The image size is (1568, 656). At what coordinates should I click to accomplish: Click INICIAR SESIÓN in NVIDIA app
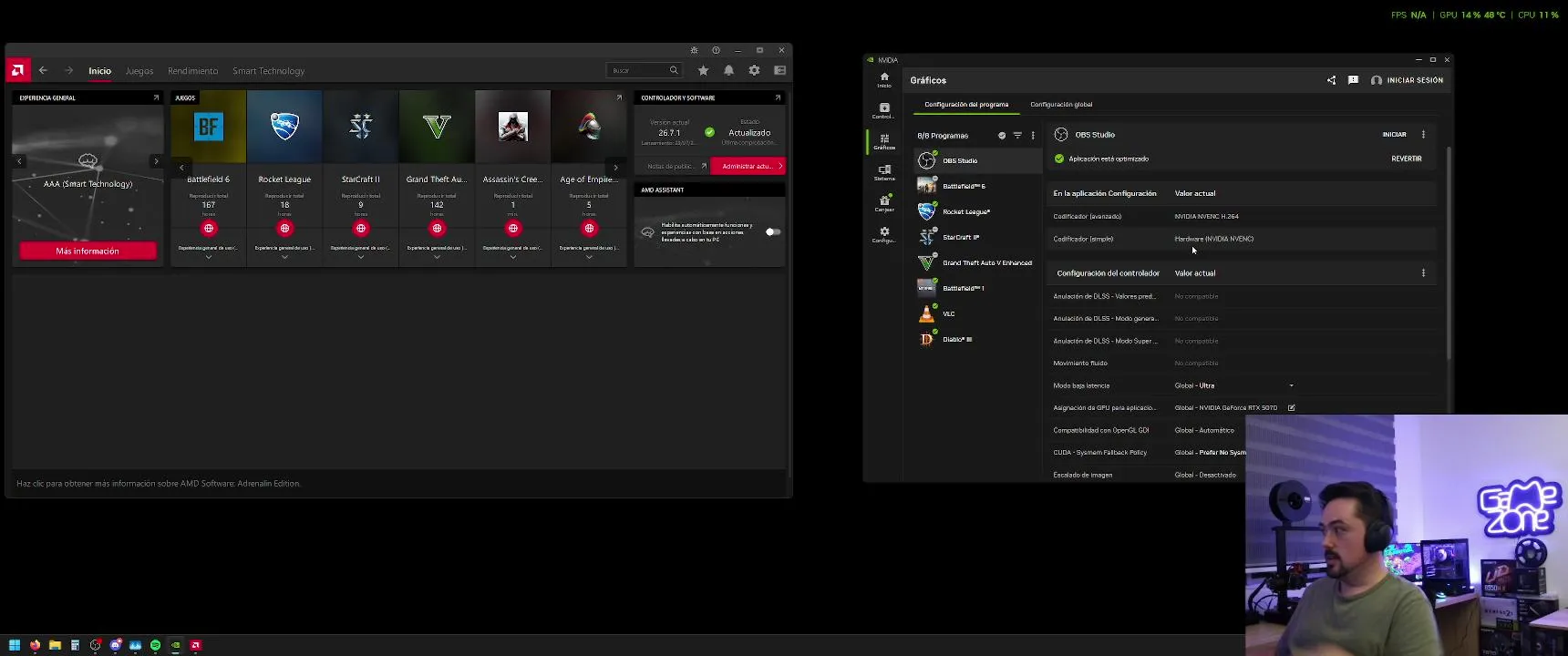coord(1408,80)
